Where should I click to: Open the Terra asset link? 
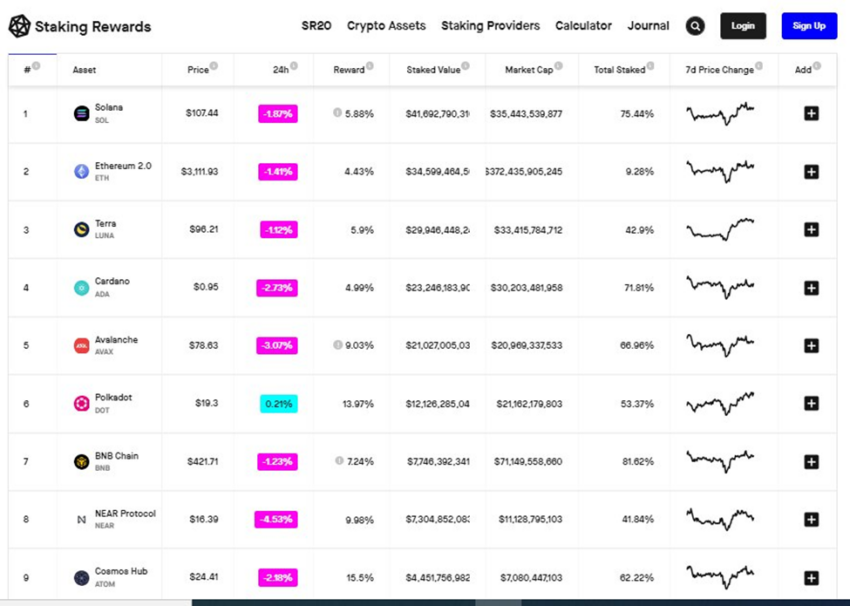click(x=105, y=223)
